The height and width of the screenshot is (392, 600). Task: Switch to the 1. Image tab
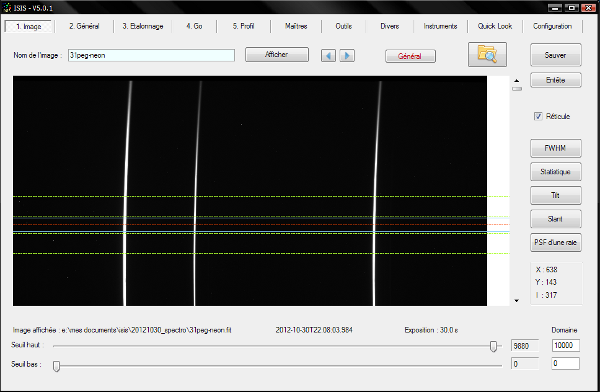[29, 26]
